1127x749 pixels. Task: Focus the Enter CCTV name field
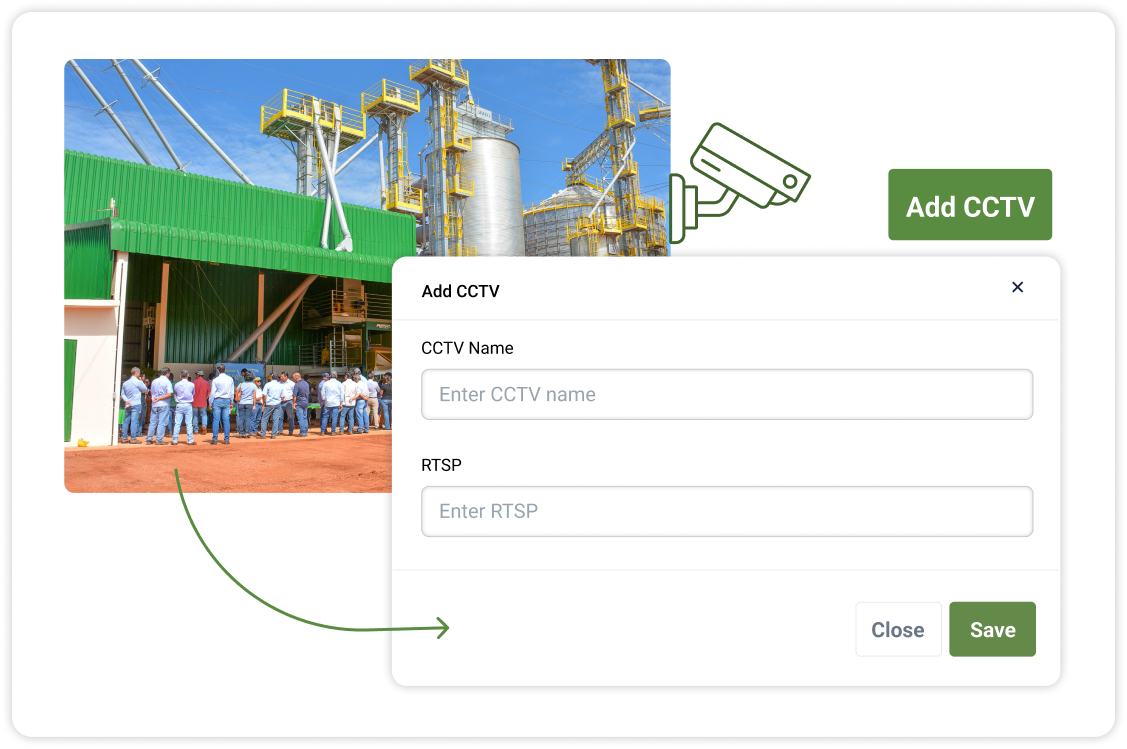(727, 394)
